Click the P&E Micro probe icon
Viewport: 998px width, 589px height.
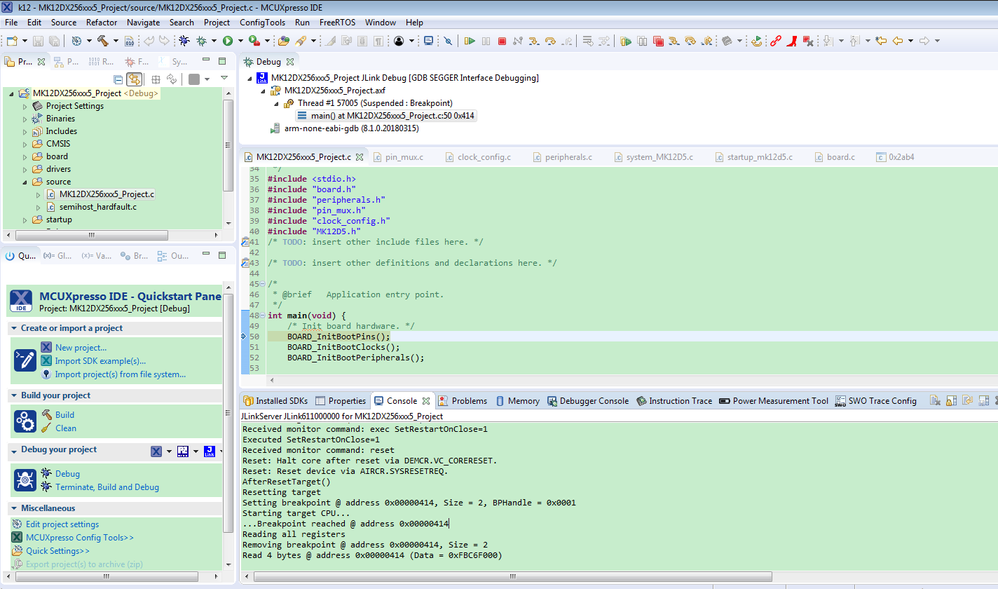pyautogui.click(x=183, y=451)
